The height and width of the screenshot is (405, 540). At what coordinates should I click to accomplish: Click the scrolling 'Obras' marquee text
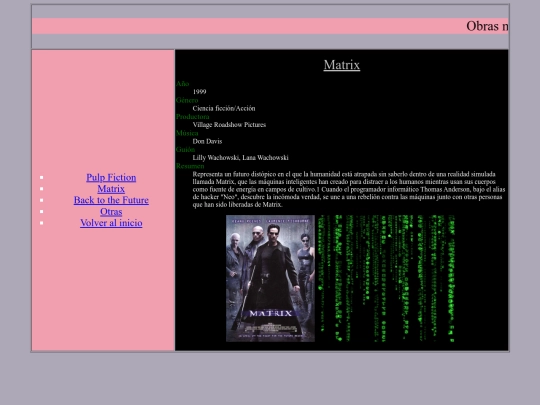(487, 26)
